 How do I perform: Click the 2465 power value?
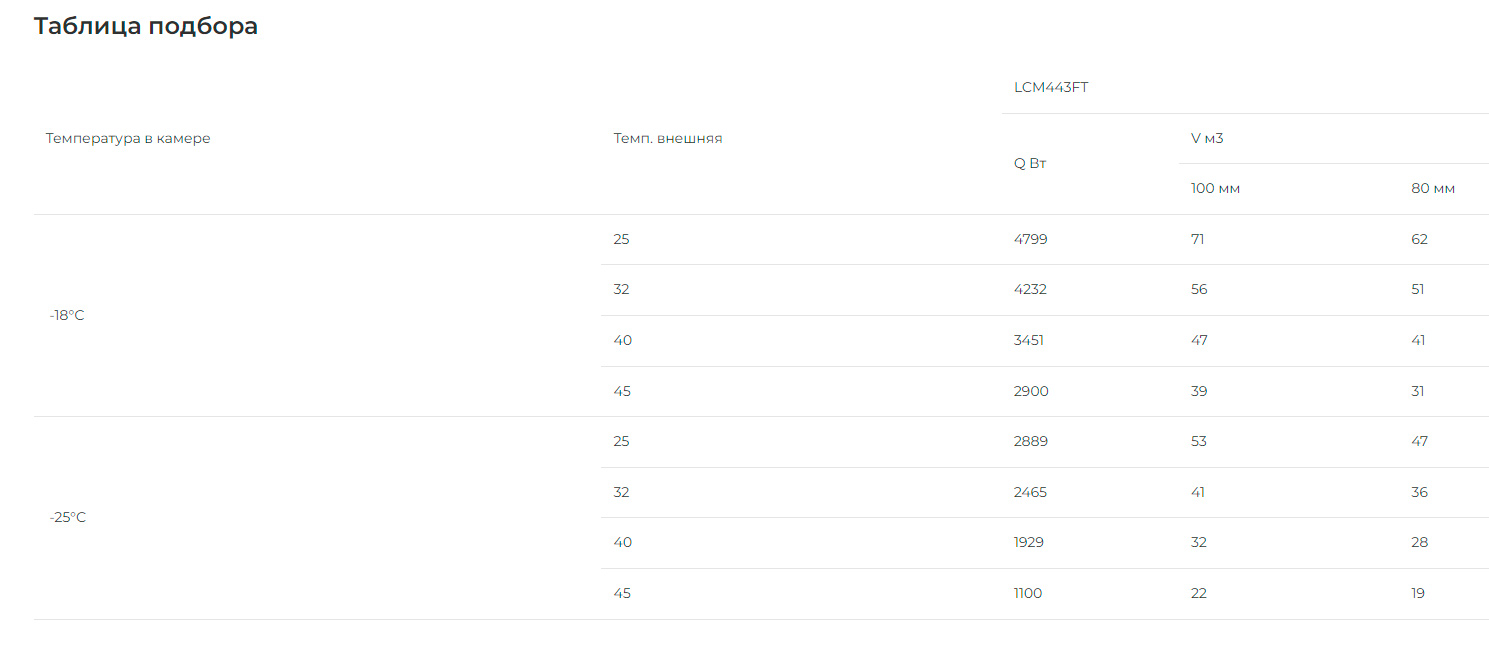(x=1031, y=493)
